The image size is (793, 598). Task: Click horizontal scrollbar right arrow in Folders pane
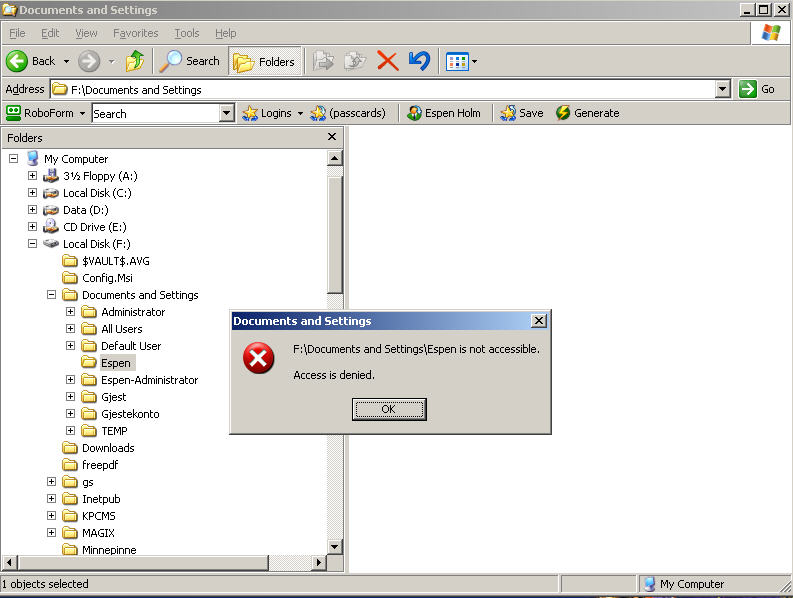coord(318,562)
